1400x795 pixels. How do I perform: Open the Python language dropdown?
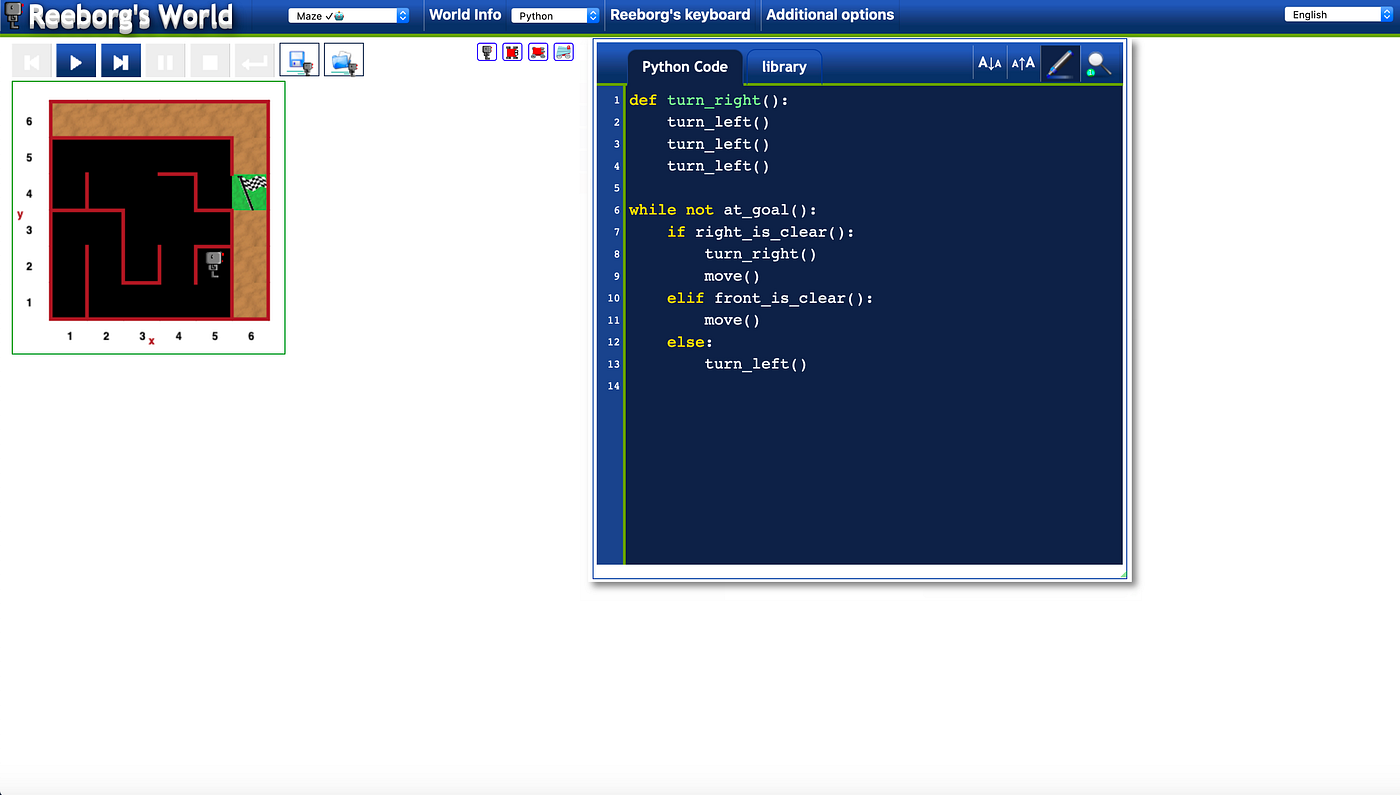pos(555,15)
